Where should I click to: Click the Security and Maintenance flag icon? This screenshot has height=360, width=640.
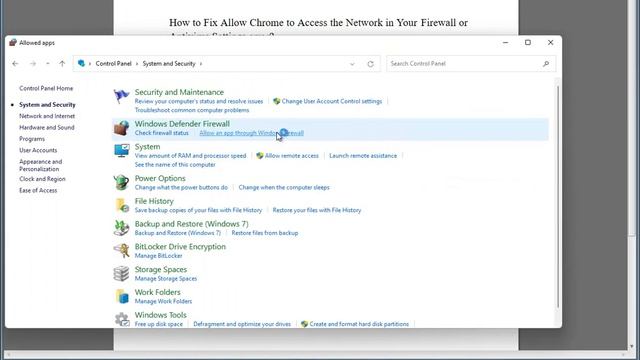pos(121,97)
